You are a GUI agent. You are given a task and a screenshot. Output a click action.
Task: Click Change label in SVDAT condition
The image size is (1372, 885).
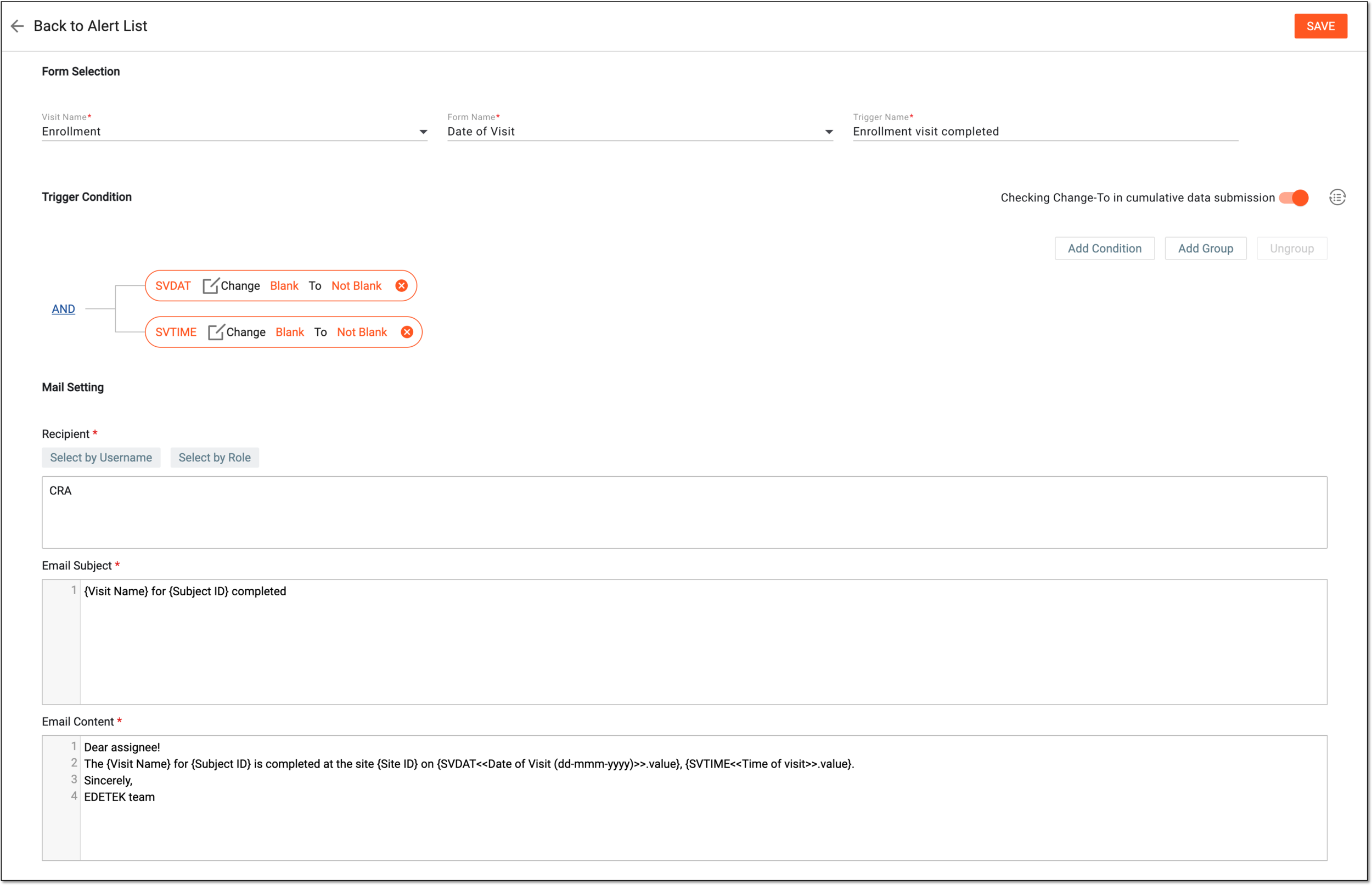coord(240,286)
